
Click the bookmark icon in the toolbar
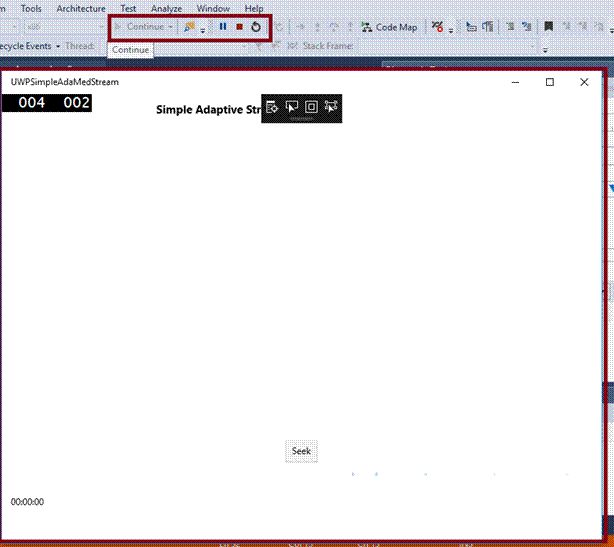point(549,27)
